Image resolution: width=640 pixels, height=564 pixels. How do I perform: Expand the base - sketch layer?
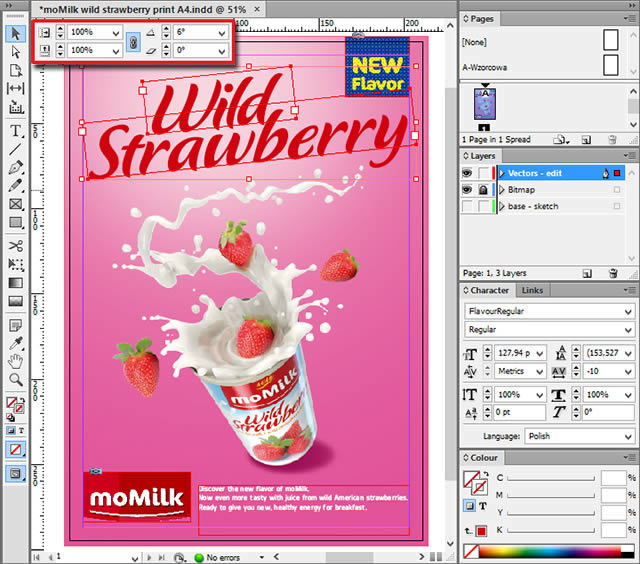tap(502, 207)
